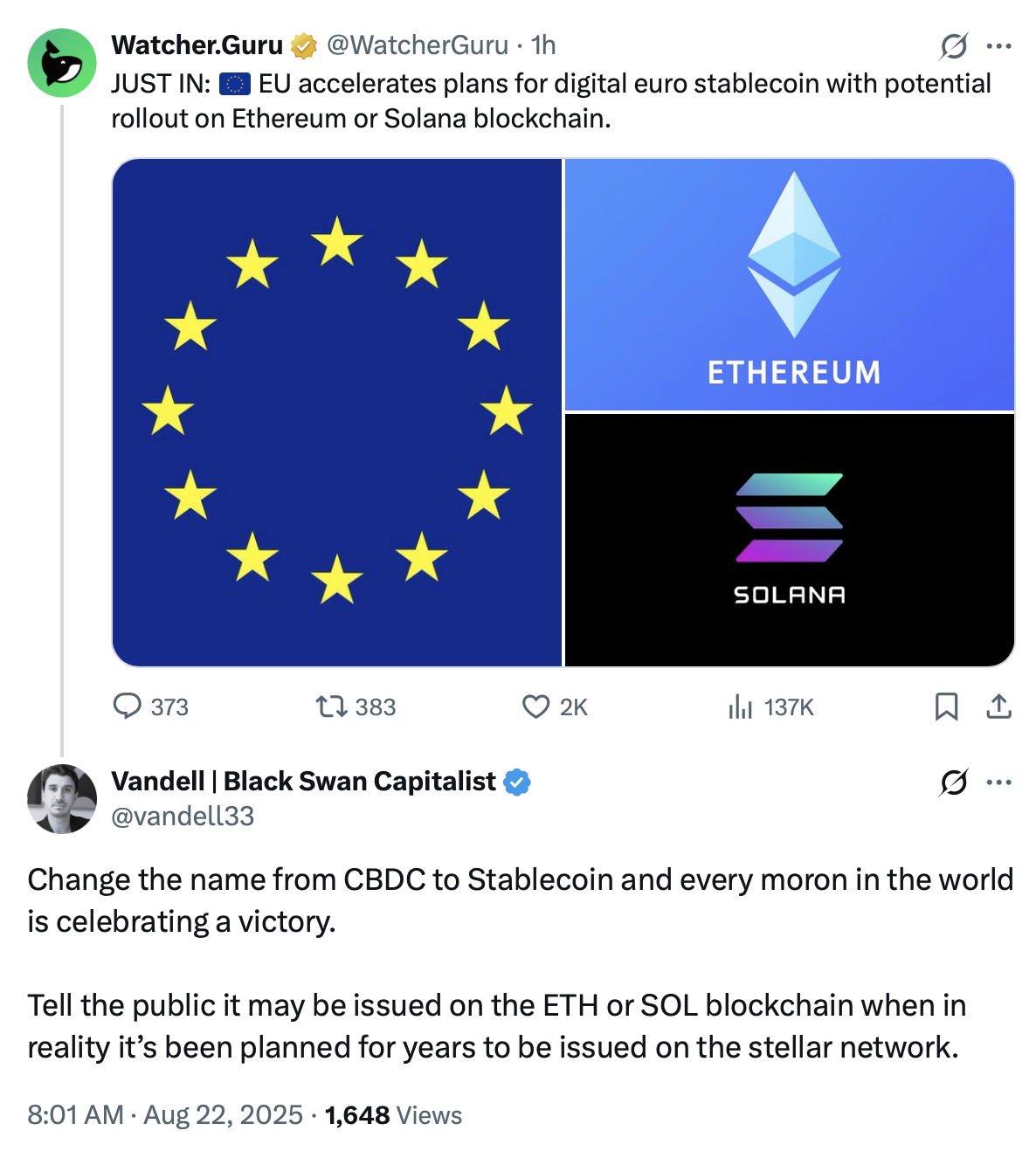The height and width of the screenshot is (1158, 1036).
Task: Open the Solana logo image
Action: click(x=790, y=540)
